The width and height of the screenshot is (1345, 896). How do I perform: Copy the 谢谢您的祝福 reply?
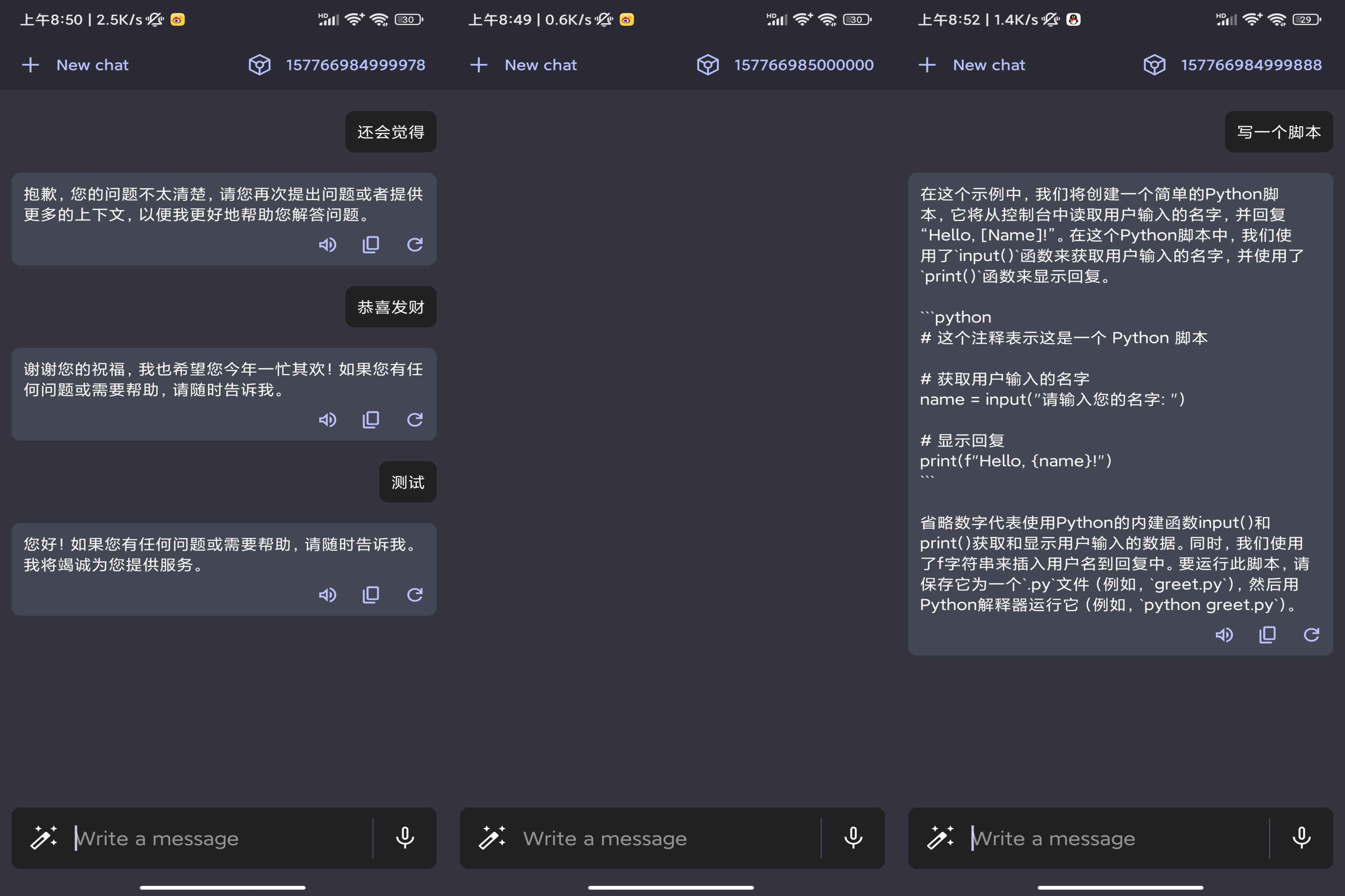click(371, 420)
